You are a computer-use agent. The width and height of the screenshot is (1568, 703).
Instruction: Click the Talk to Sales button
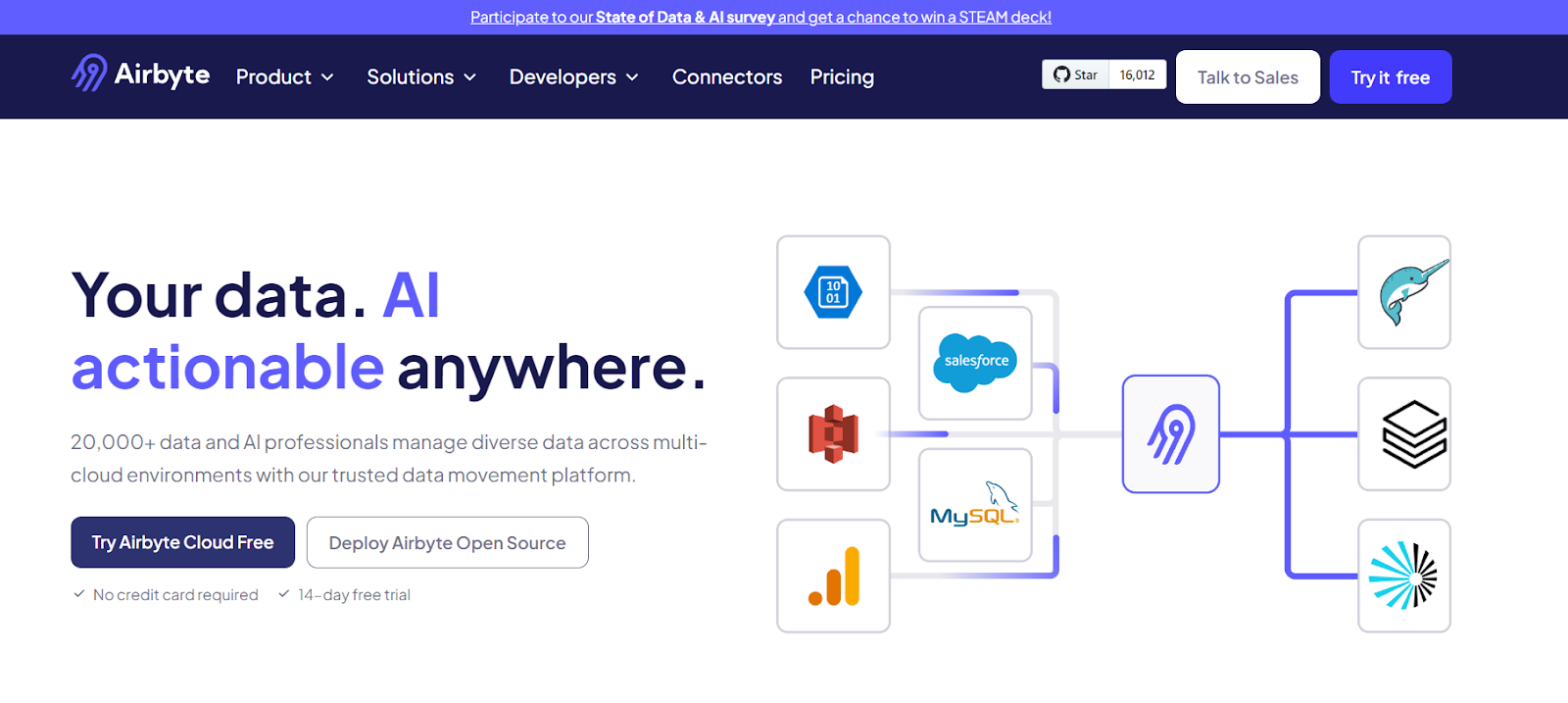click(x=1248, y=76)
